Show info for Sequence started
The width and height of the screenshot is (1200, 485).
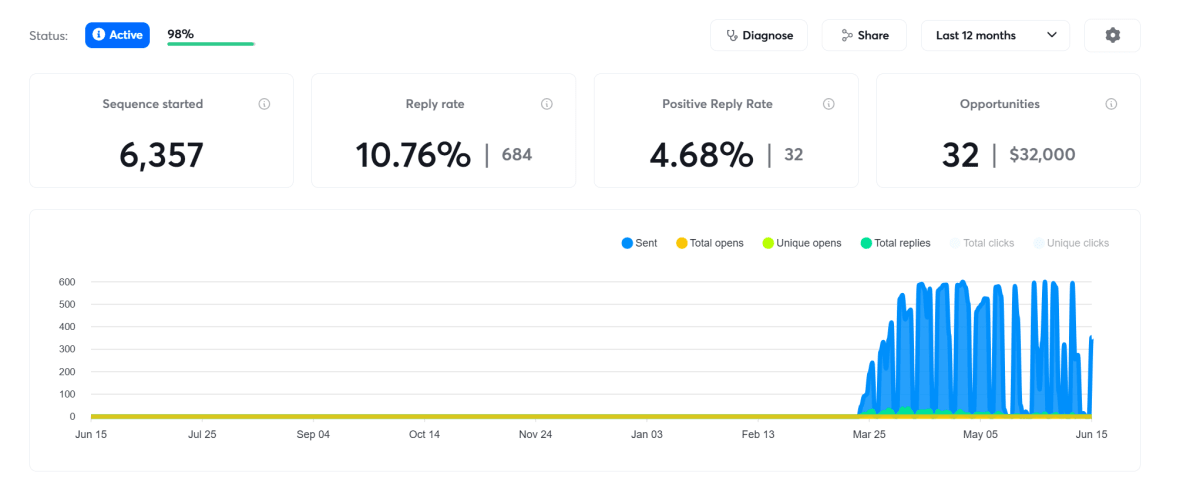coord(264,104)
